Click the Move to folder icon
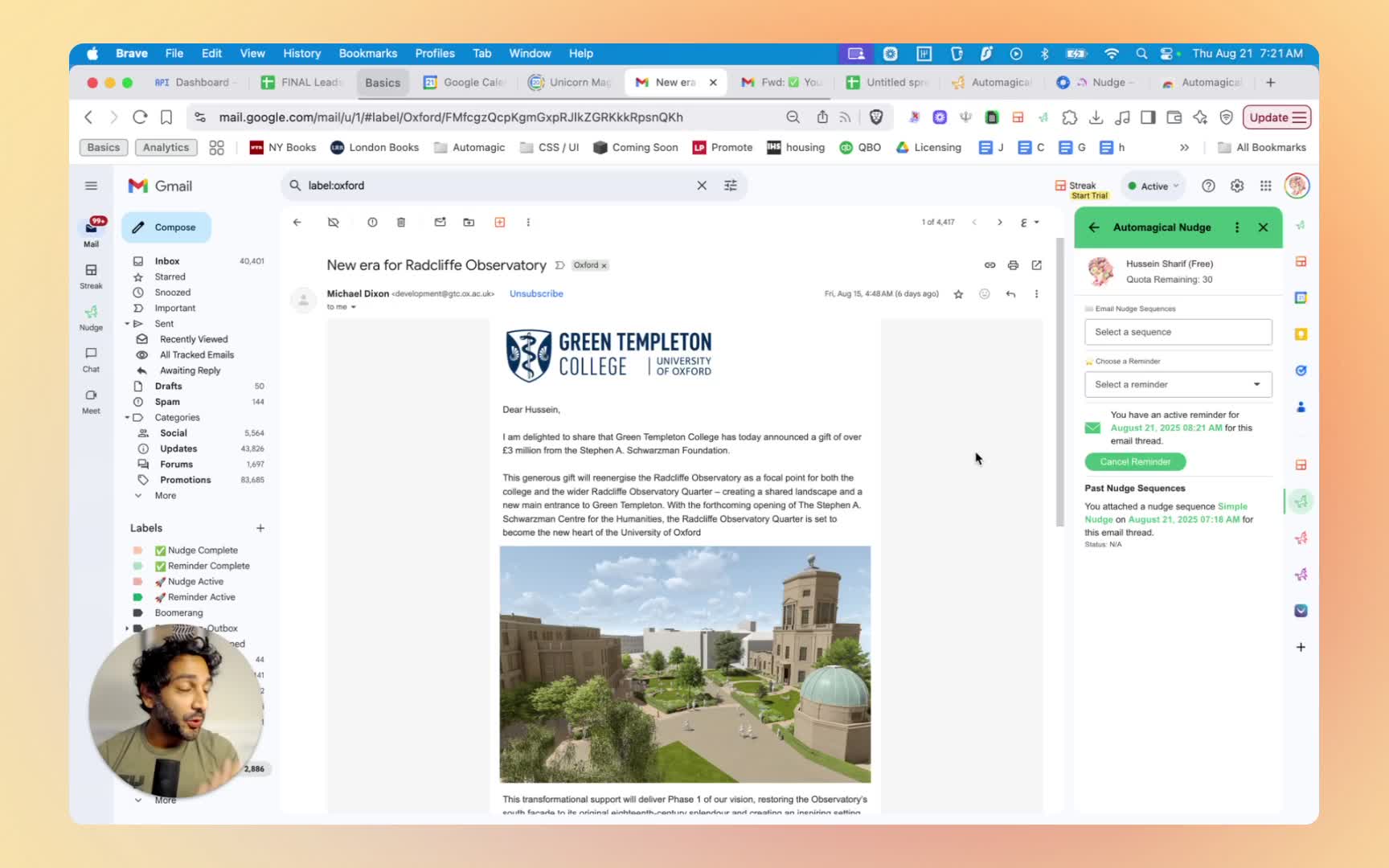 (x=469, y=223)
